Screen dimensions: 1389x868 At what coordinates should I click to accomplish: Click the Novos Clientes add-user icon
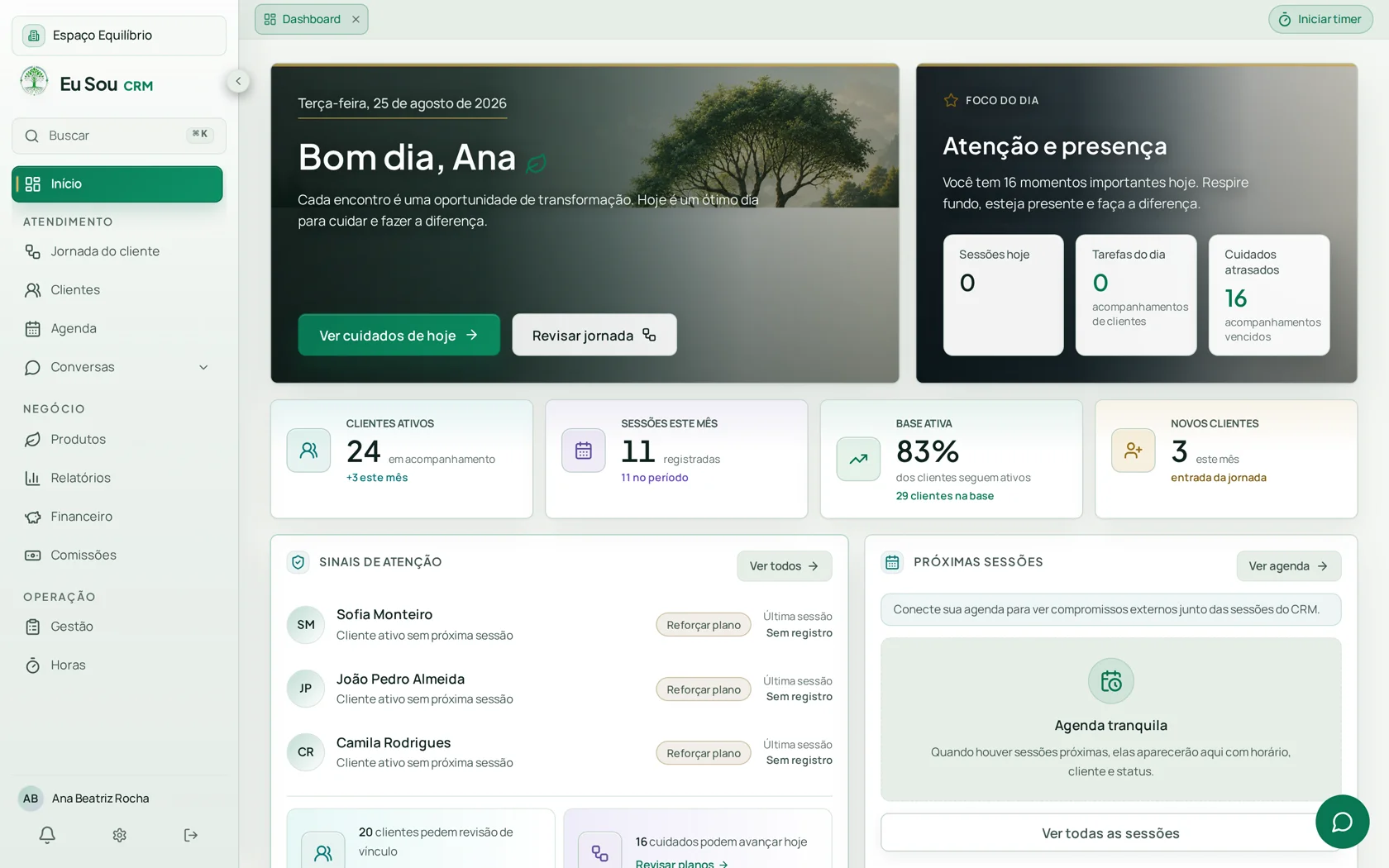pos(1133,451)
